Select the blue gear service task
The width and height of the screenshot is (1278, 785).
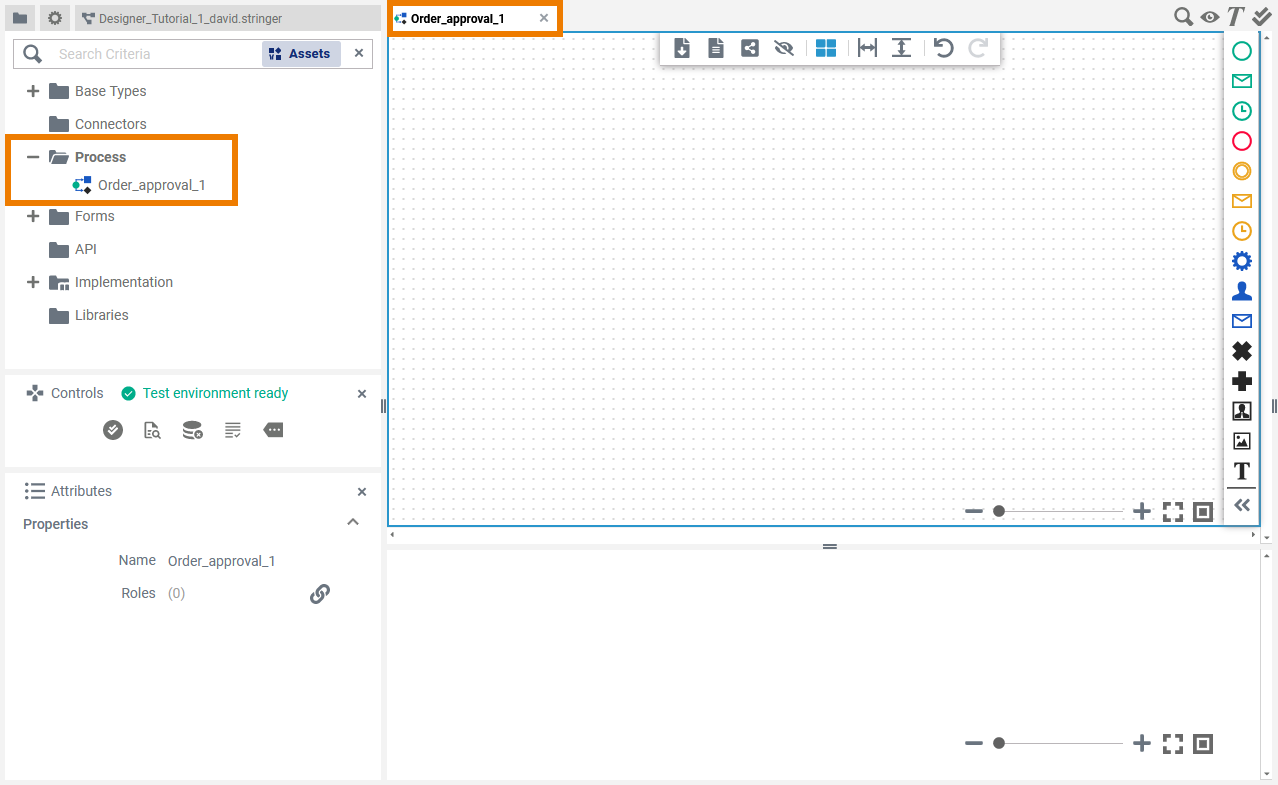(x=1242, y=261)
